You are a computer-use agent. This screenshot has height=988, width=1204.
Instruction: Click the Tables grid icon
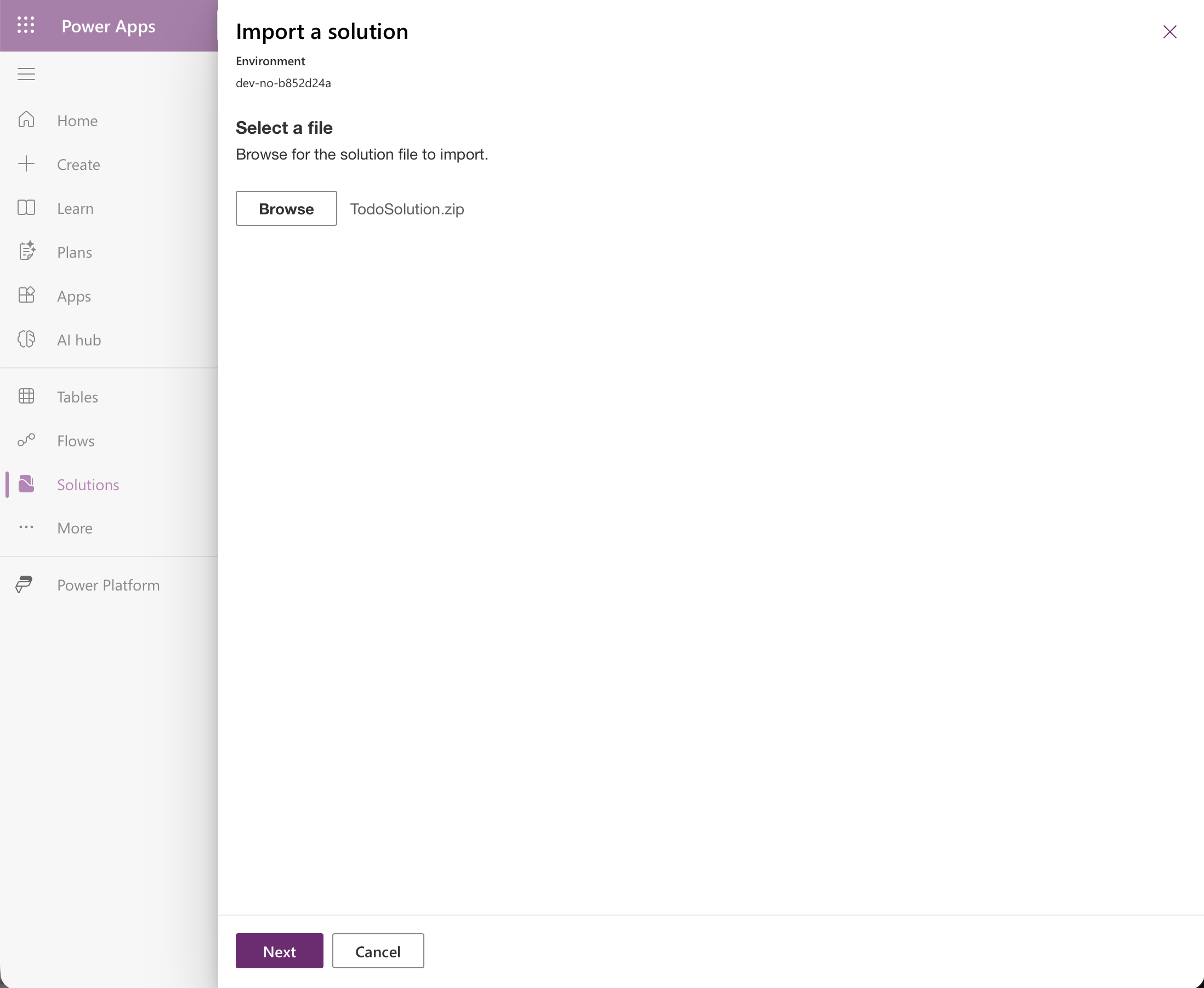coord(26,396)
